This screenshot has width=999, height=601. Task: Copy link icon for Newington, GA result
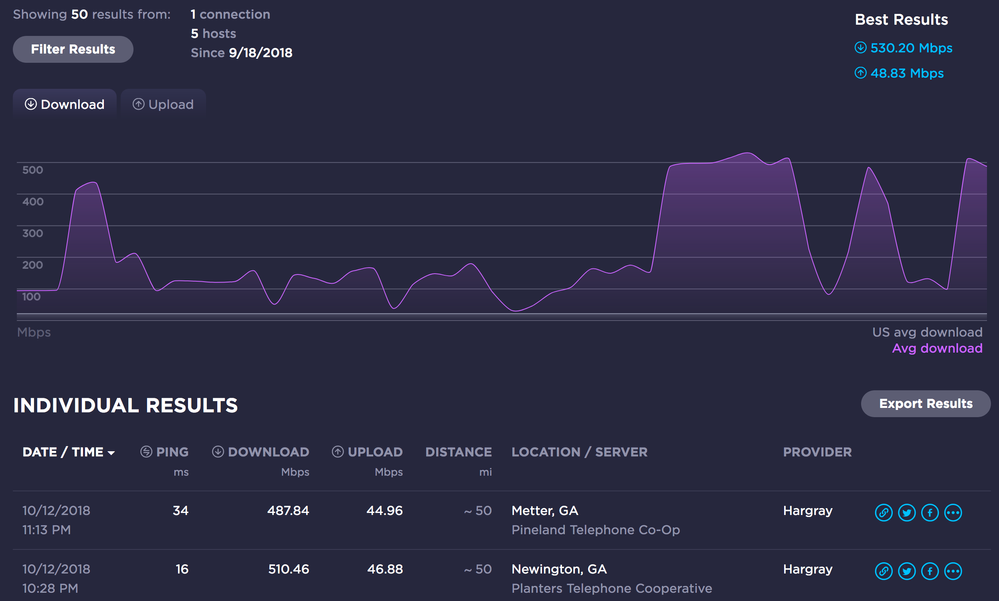(883, 571)
